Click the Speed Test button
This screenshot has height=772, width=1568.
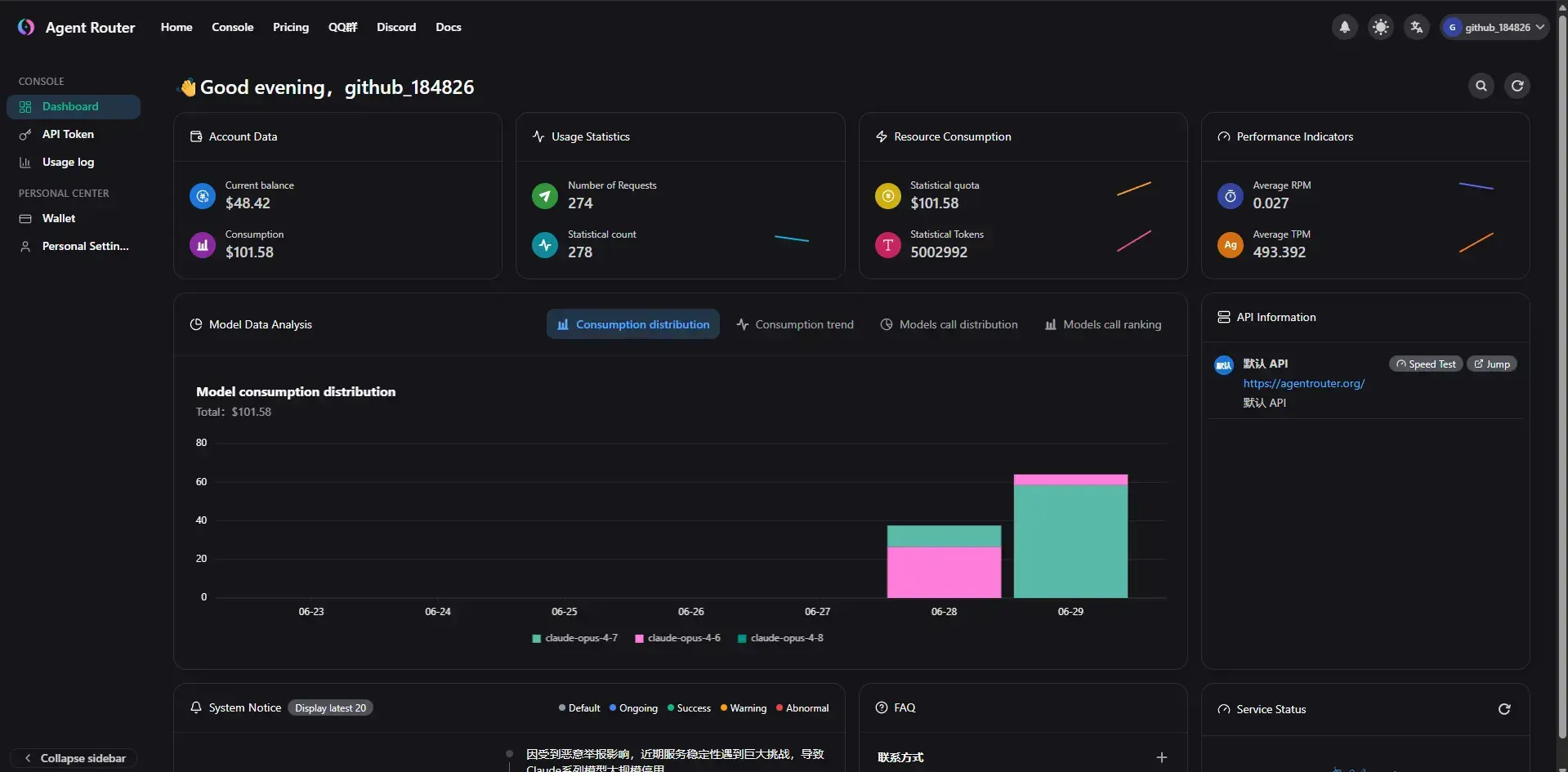point(1425,364)
